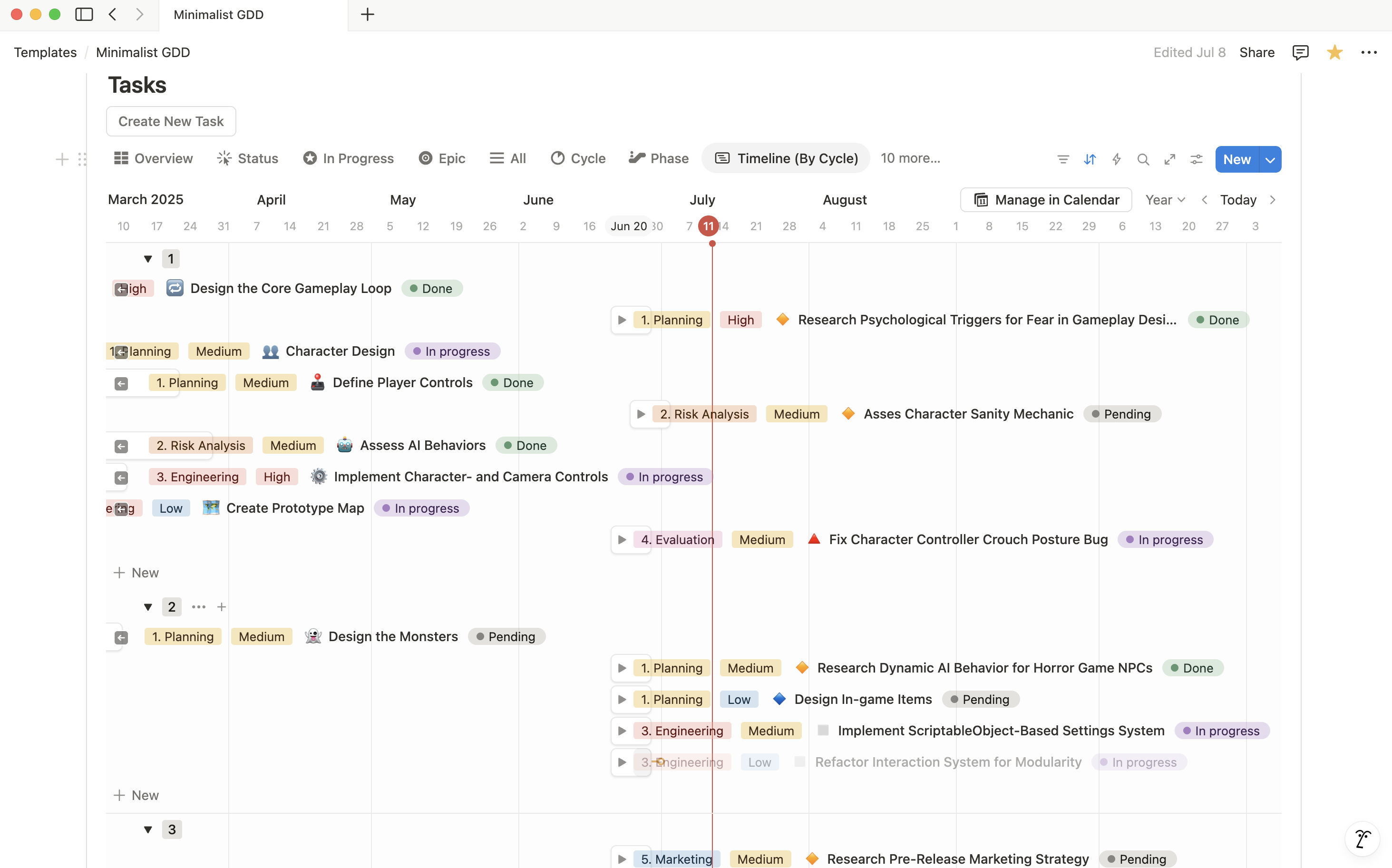Collapse cycle group 2
Viewport: 1392px width, 868px height.
pyautogui.click(x=148, y=607)
